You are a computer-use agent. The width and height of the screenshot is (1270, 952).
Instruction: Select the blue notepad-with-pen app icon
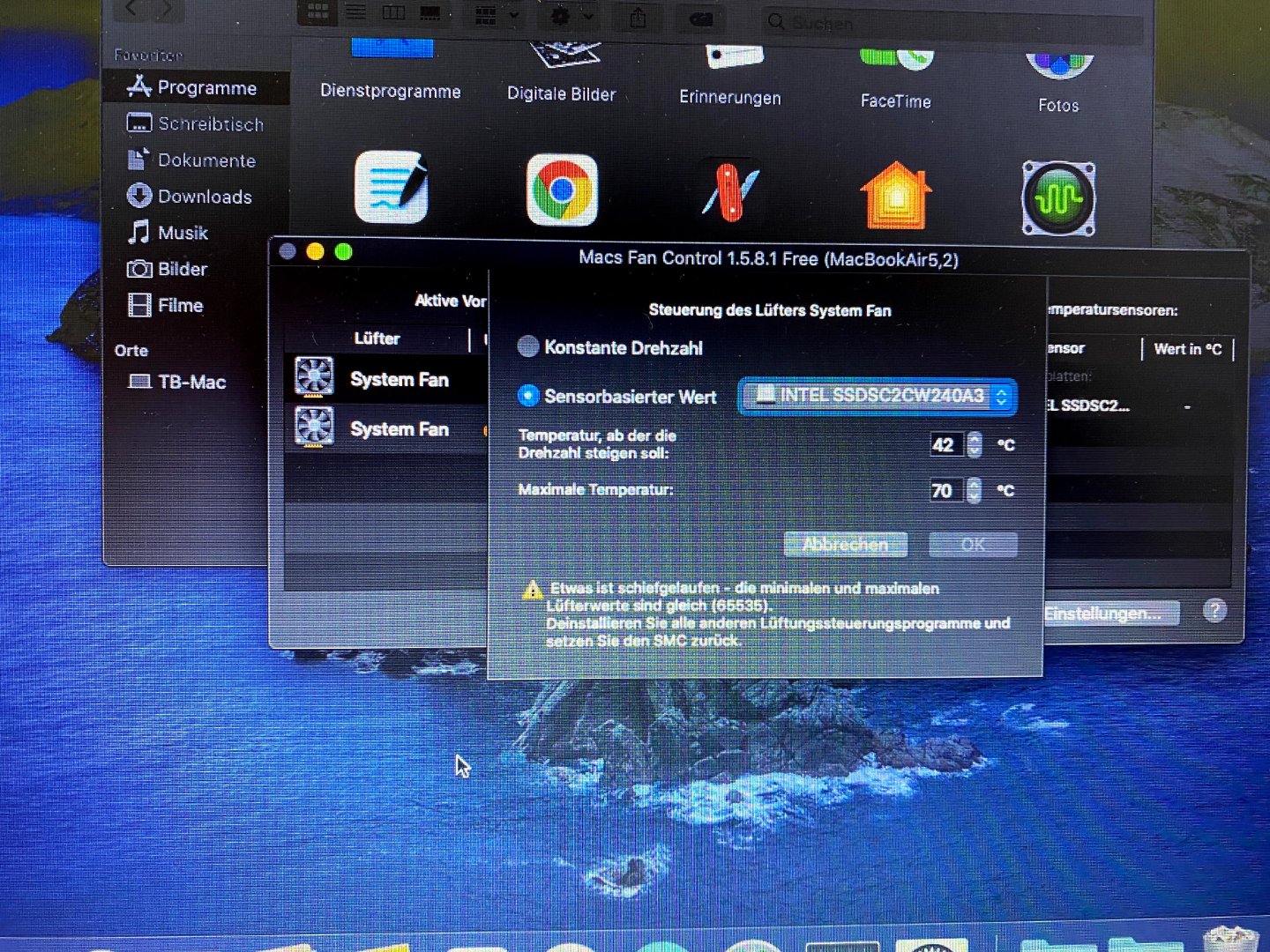[x=392, y=187]
